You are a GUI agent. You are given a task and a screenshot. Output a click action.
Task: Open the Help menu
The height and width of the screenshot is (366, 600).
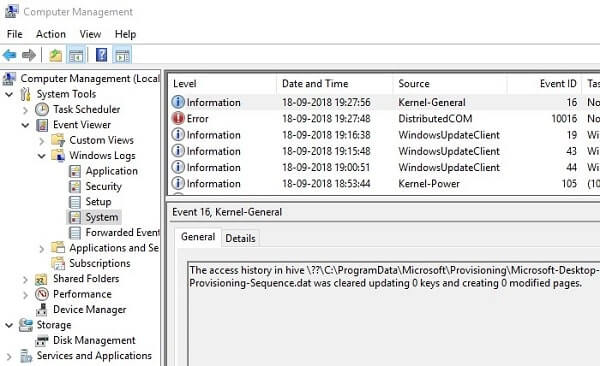(x=126, y=34)
